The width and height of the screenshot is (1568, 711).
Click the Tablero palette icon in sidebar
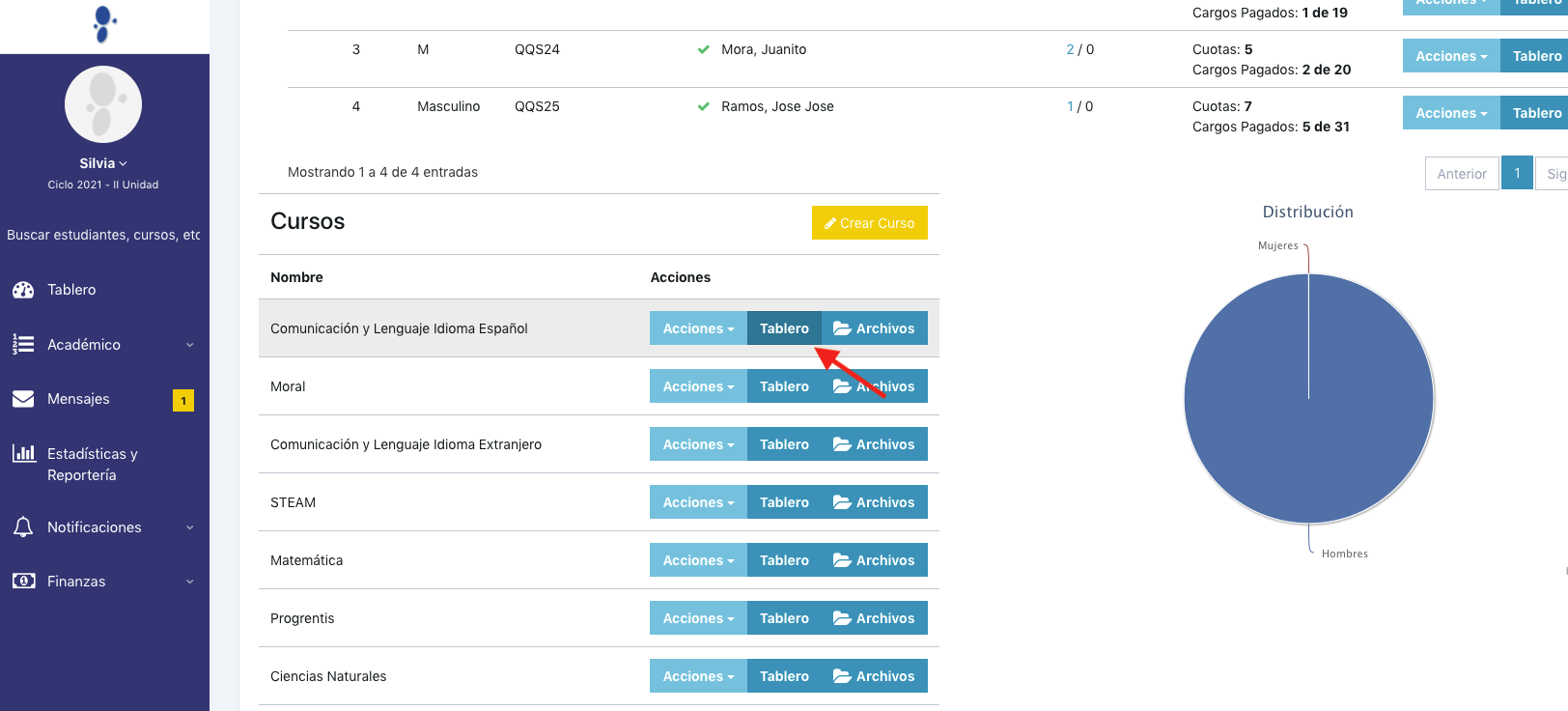pos(23,290)
